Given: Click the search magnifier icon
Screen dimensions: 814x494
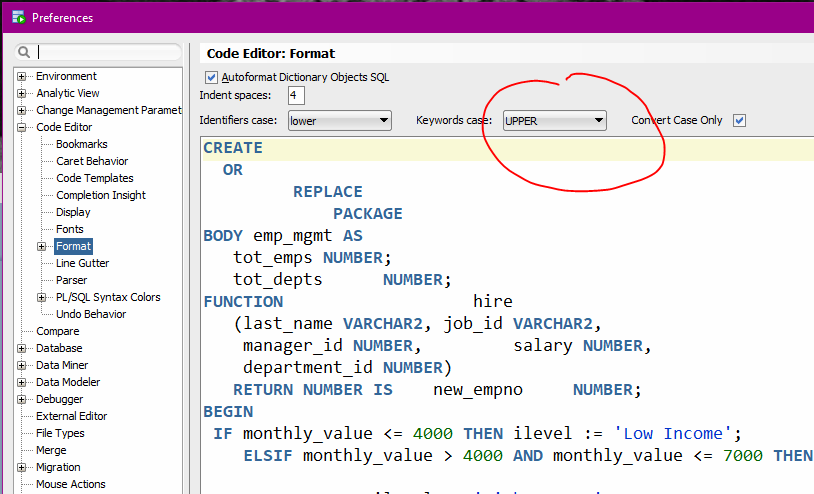Looking at the screenshot, I should (24, 52).
